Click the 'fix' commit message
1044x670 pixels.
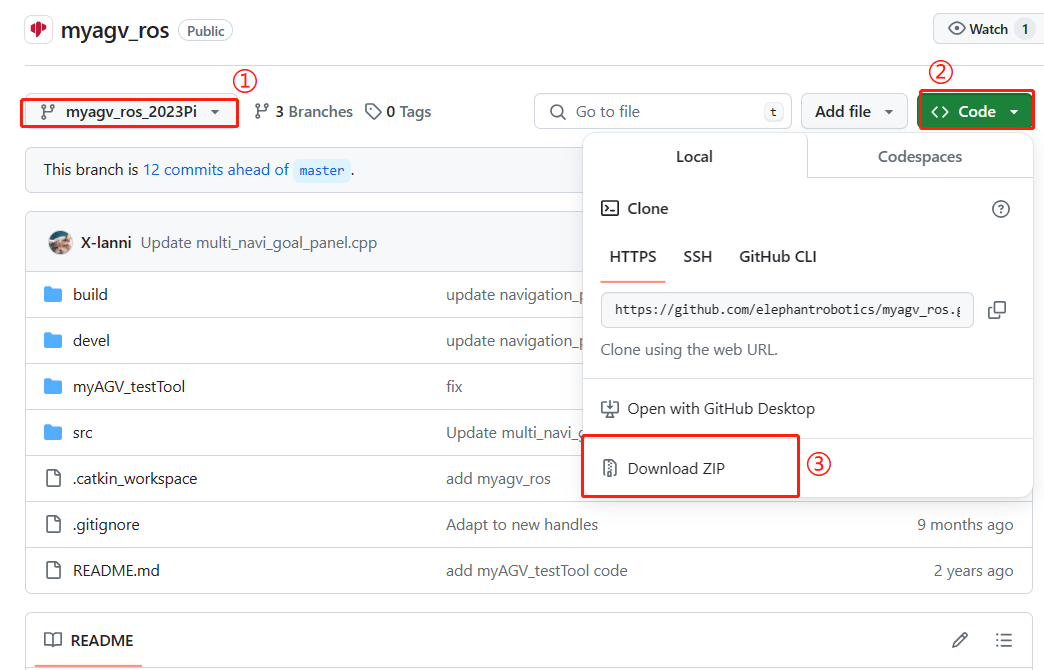454,386
